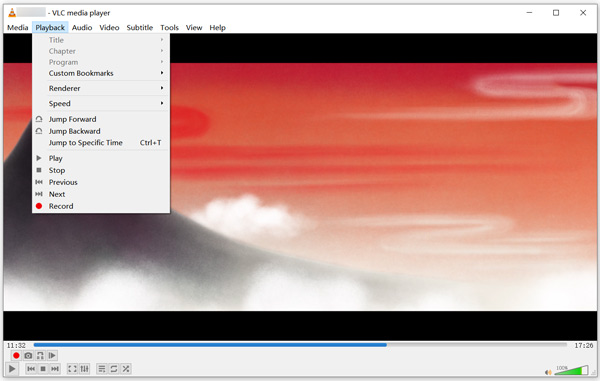Viewport: 600px width, 381px height.
Task: Expand the Renderer submenu
Action: 101,88
